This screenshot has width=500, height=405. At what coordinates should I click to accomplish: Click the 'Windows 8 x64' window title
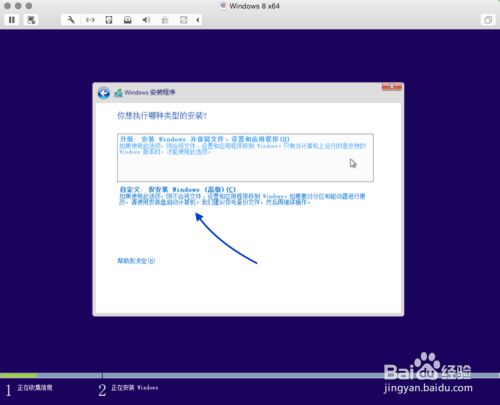254,6
